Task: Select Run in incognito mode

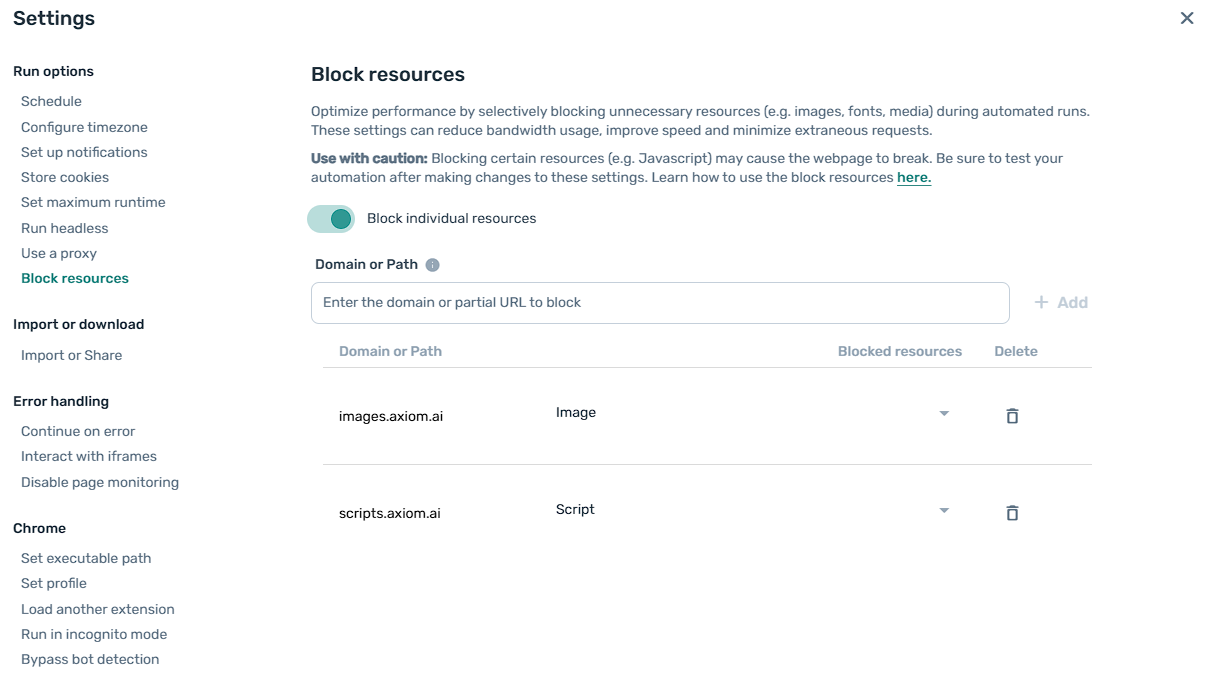Action: 94,634
